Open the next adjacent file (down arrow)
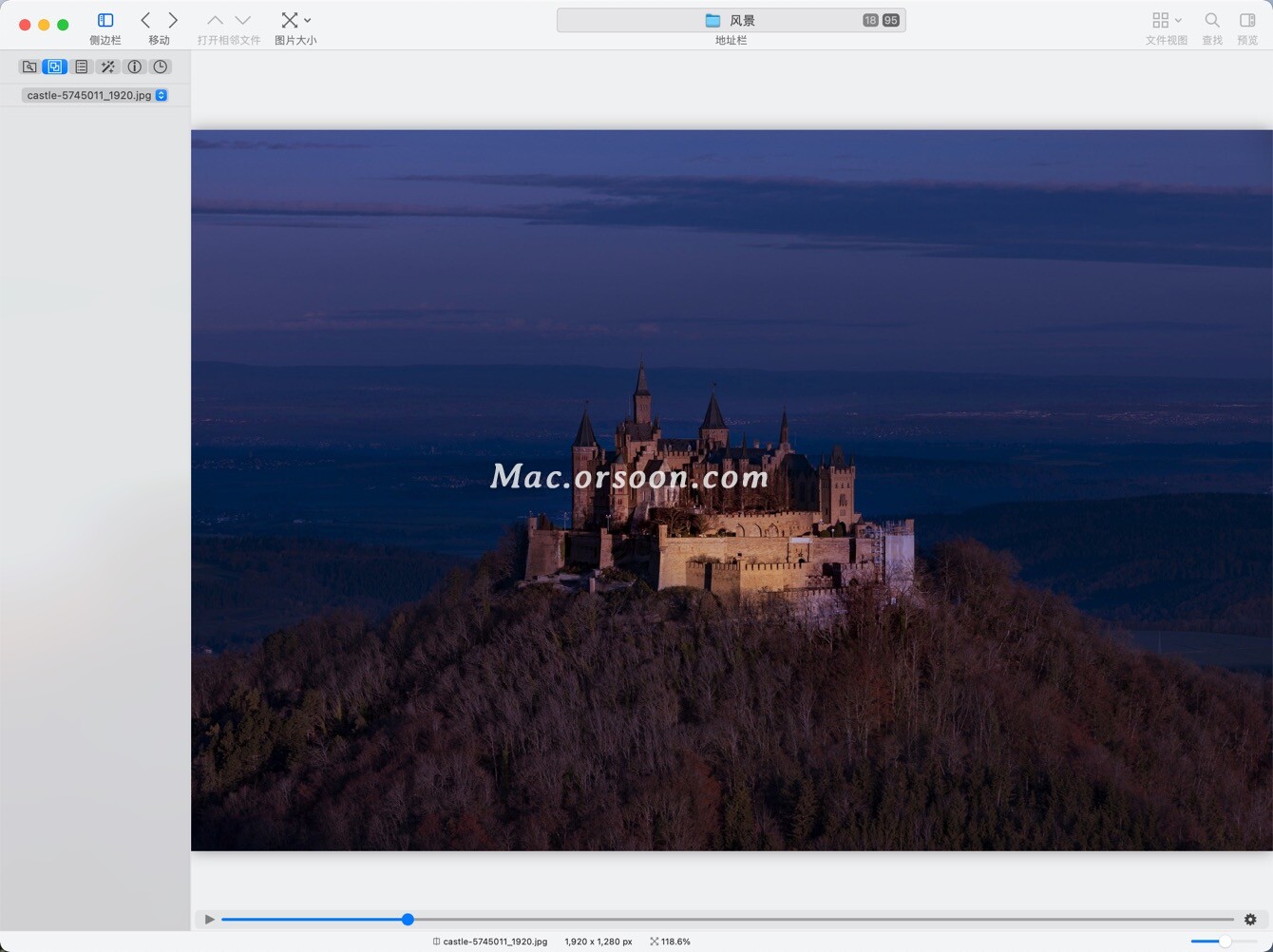The height and width of the screenshot is (952, 1273). pos(243,20)
